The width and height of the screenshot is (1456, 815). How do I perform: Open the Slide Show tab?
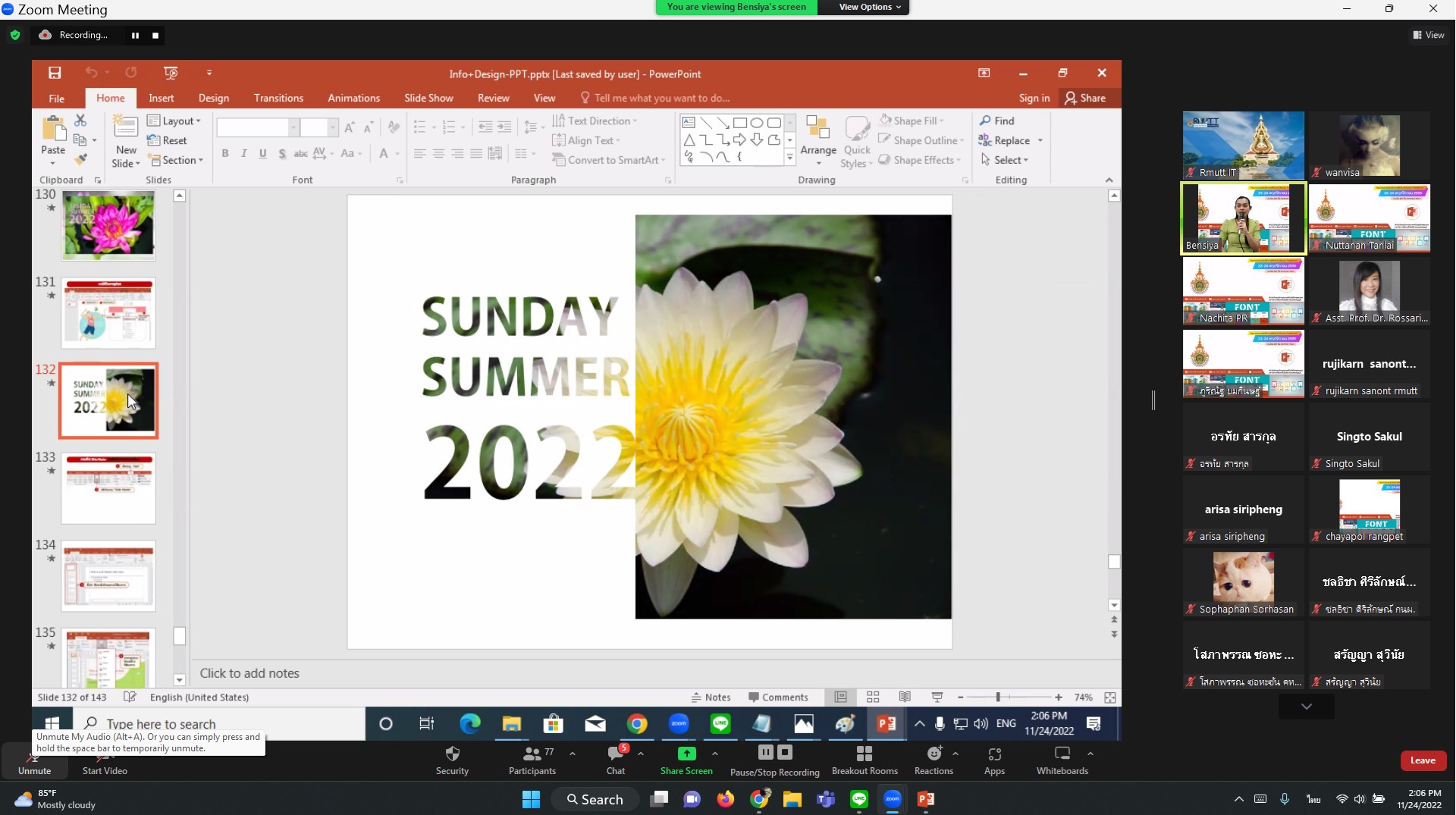[x=428, y=99]
